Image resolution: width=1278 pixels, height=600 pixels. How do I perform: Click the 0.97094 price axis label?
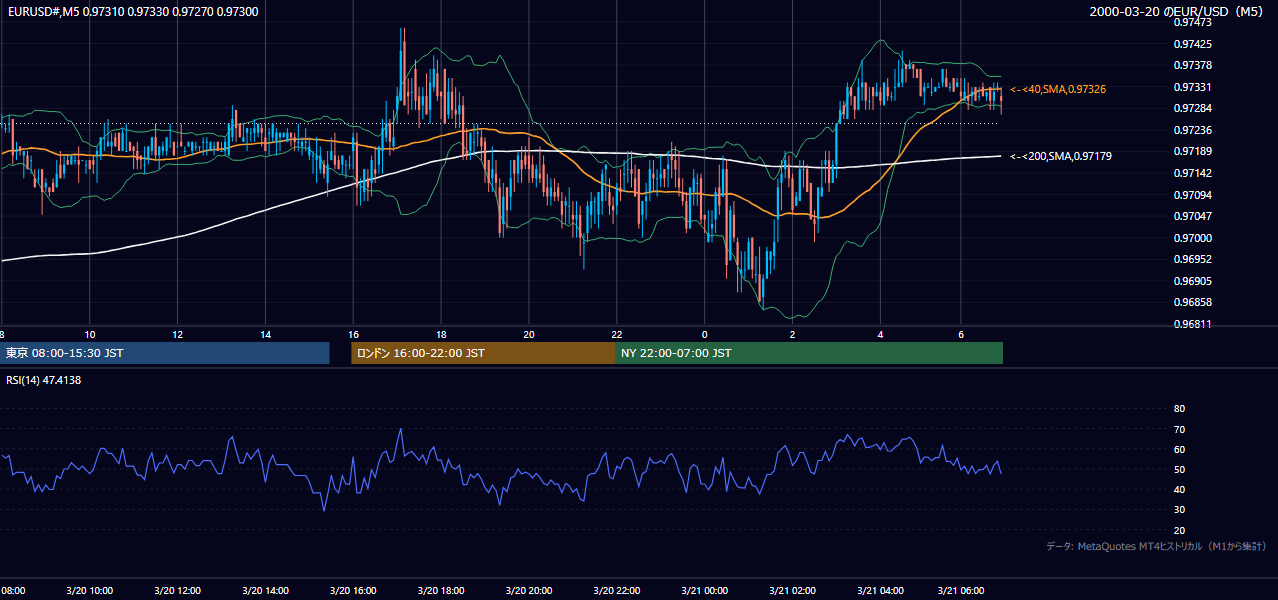(x=1193, y=195)
